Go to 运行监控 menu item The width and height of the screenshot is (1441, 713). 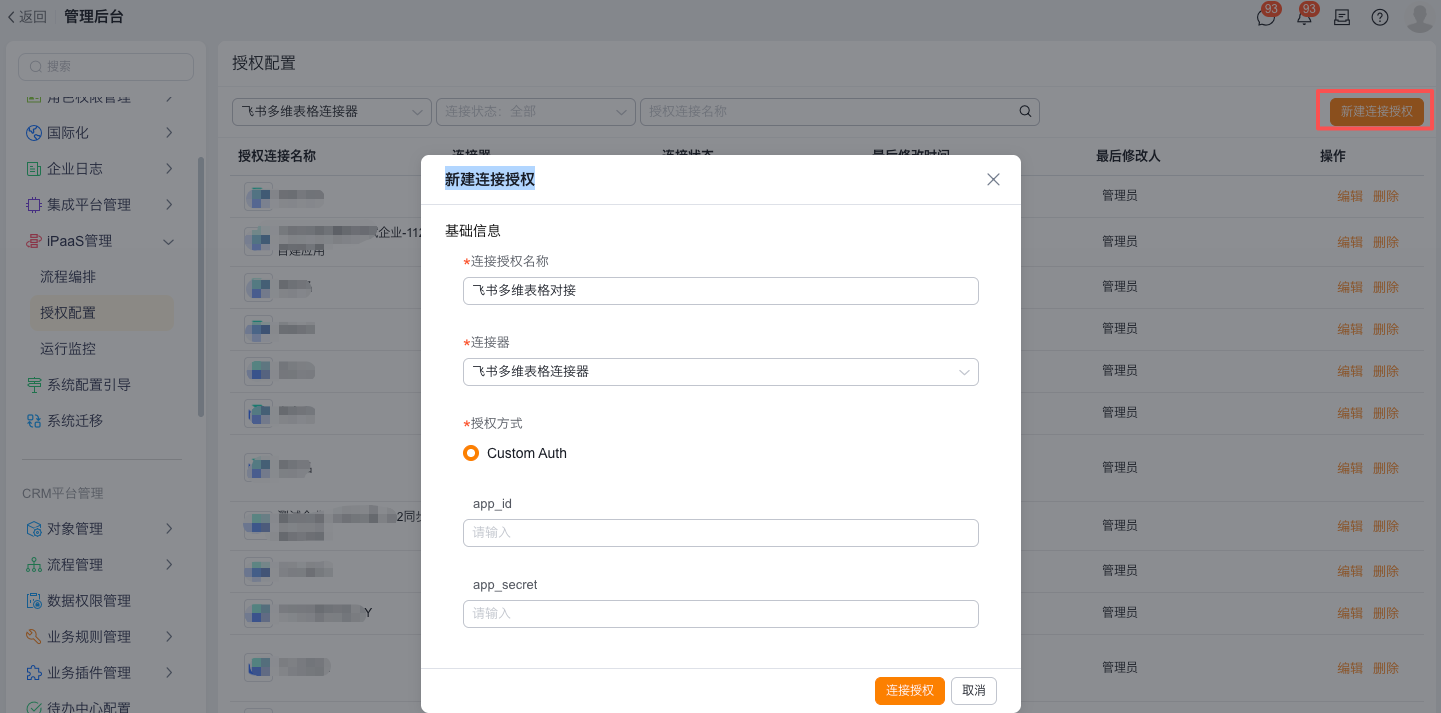pyautogui.click(x=68, y=349)
